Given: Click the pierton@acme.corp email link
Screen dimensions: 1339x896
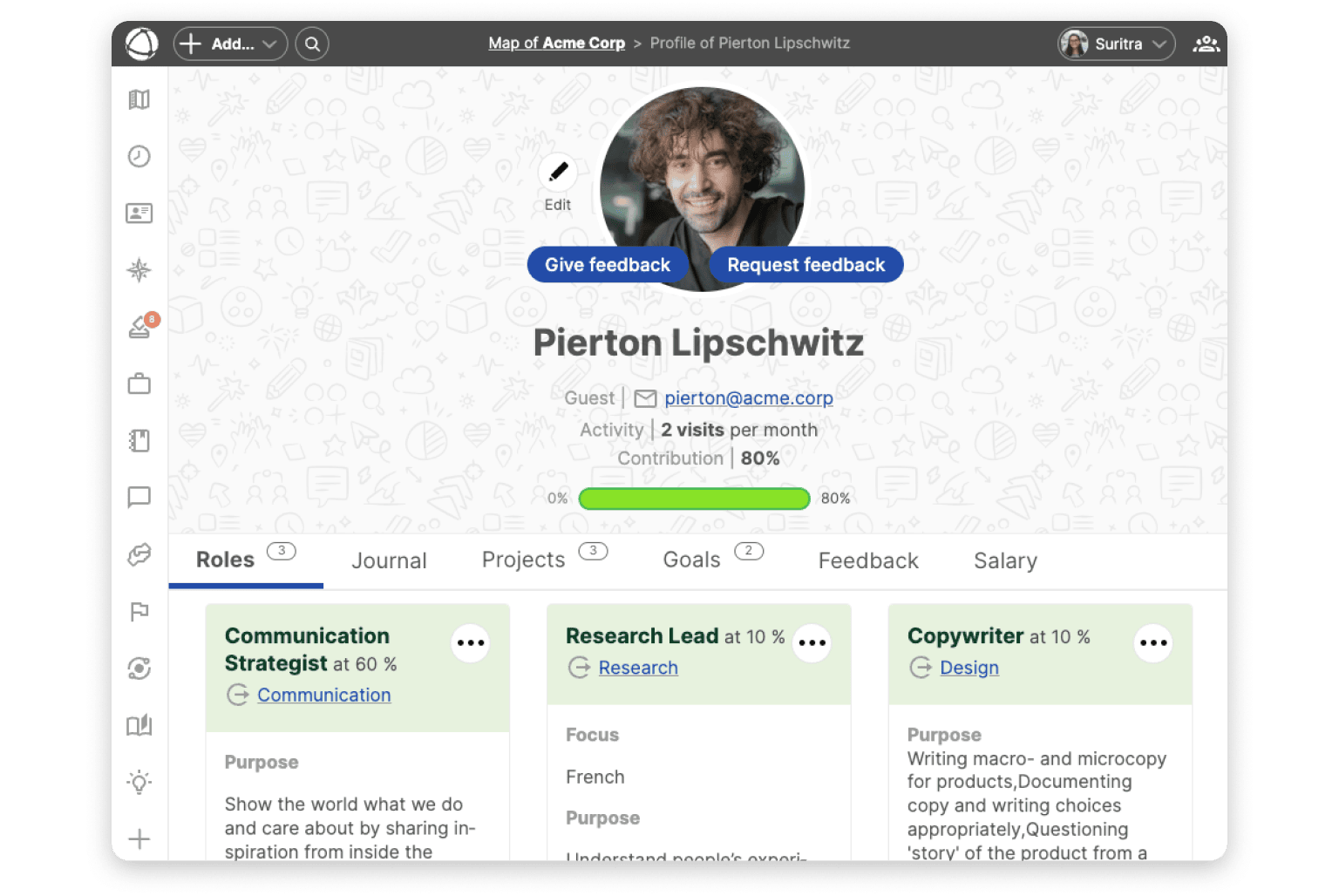Looking at the screenshot, I should 748,398.
